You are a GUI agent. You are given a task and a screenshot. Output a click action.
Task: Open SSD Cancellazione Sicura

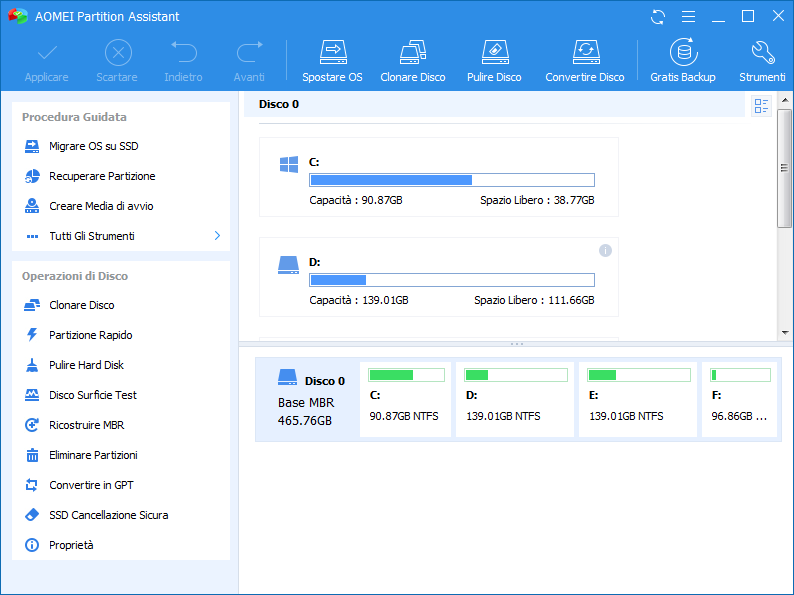point(108,515)
